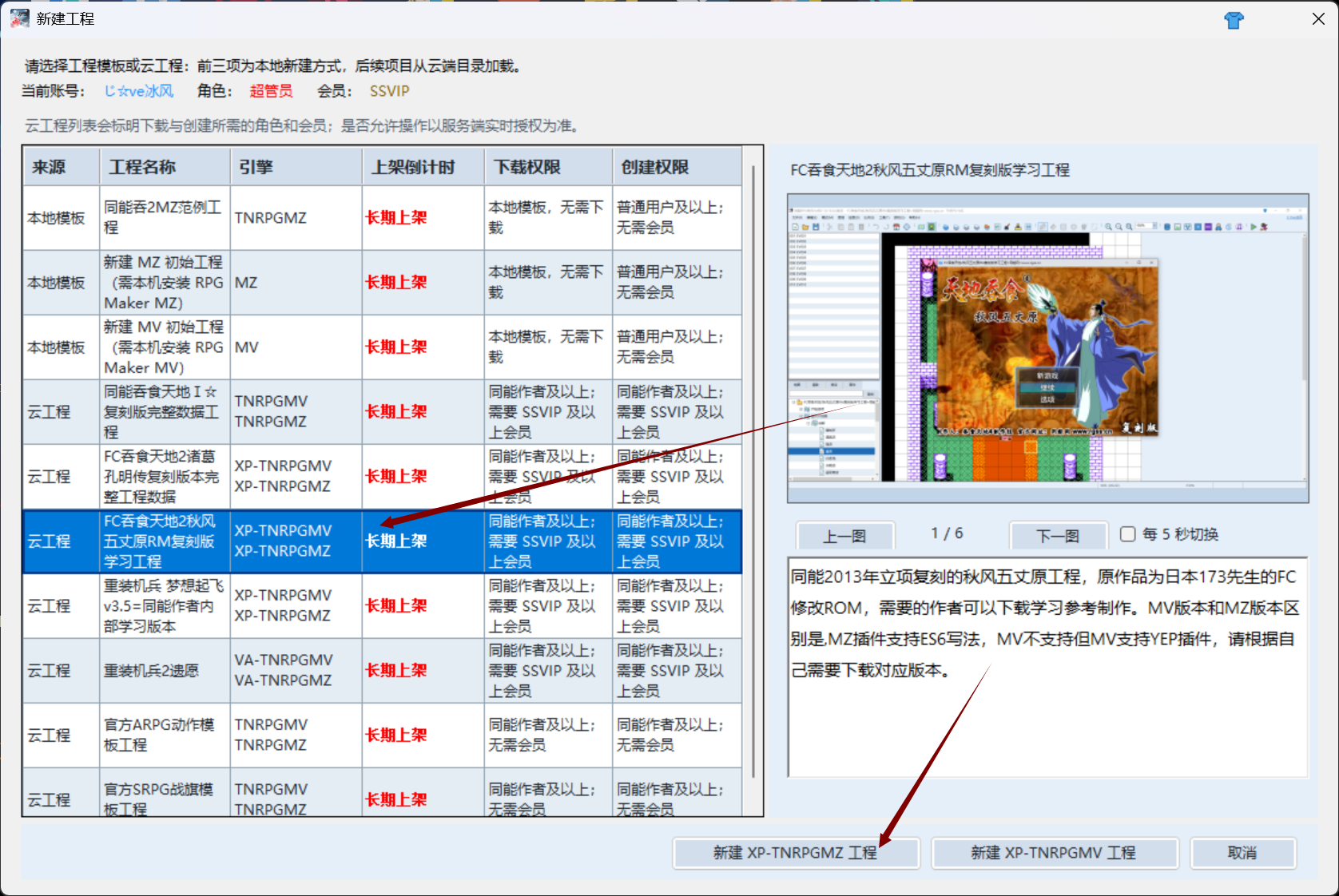Click the 超管员 role label
Image resolution: width=1339 pixels, height=896 pixels.
coord(272,91)
